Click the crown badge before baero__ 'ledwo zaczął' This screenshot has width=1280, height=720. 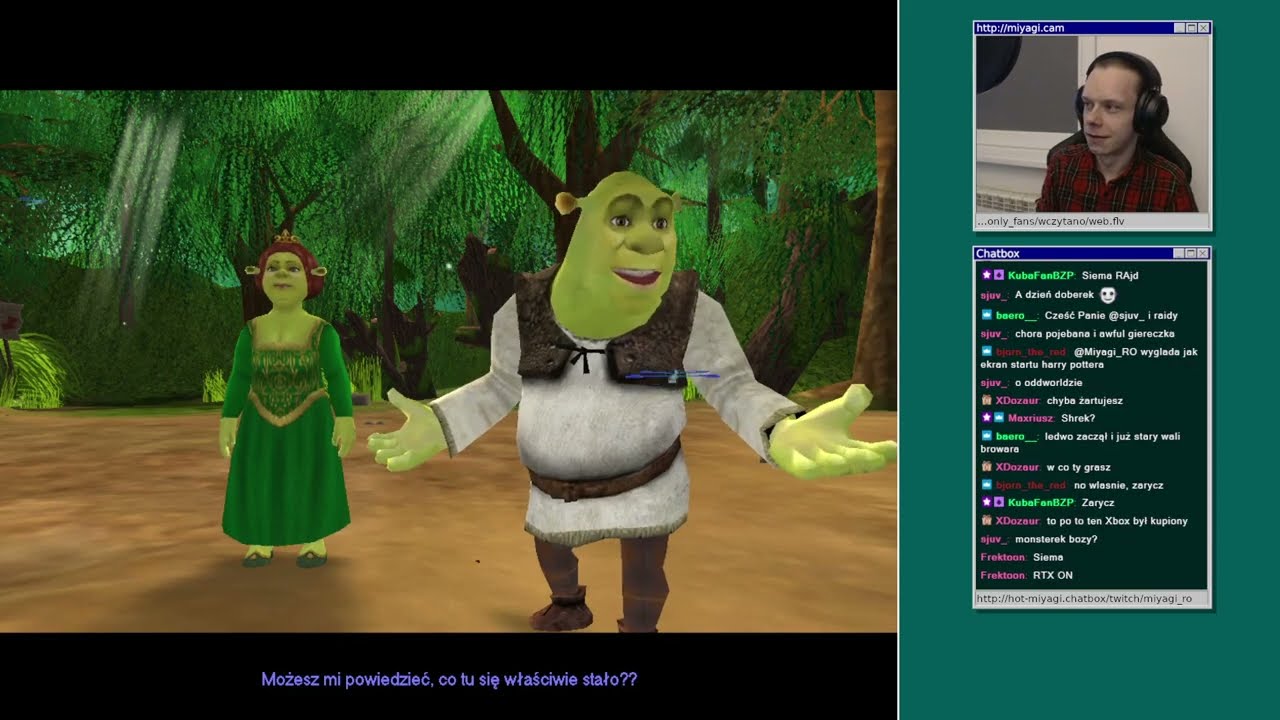coord(986,436)
